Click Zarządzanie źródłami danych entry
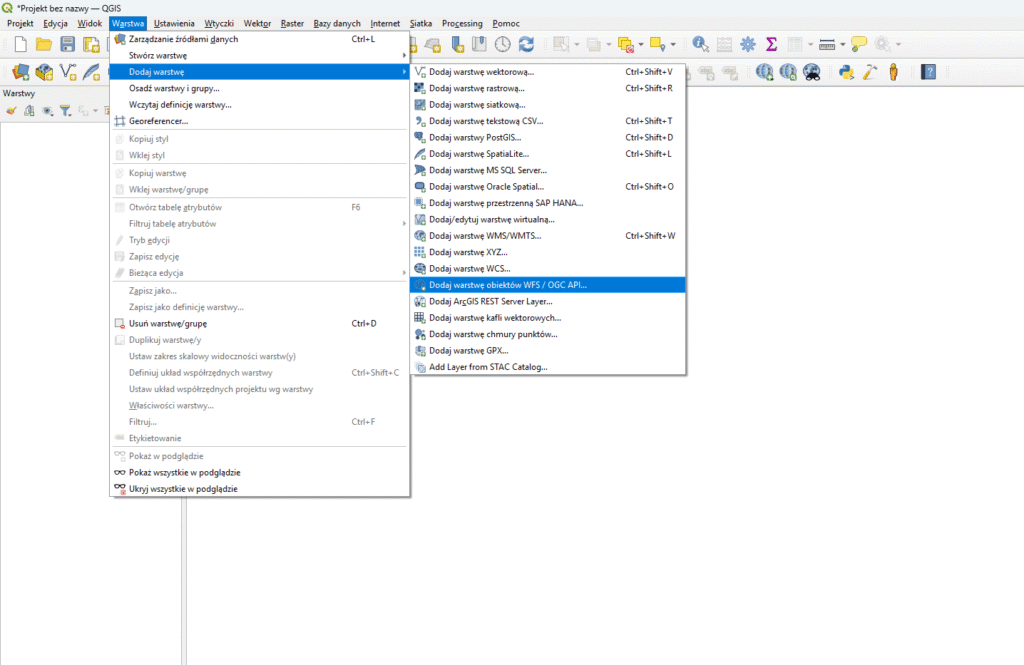The height and width of the screenshot is (665, 1024). click(183, 39)
